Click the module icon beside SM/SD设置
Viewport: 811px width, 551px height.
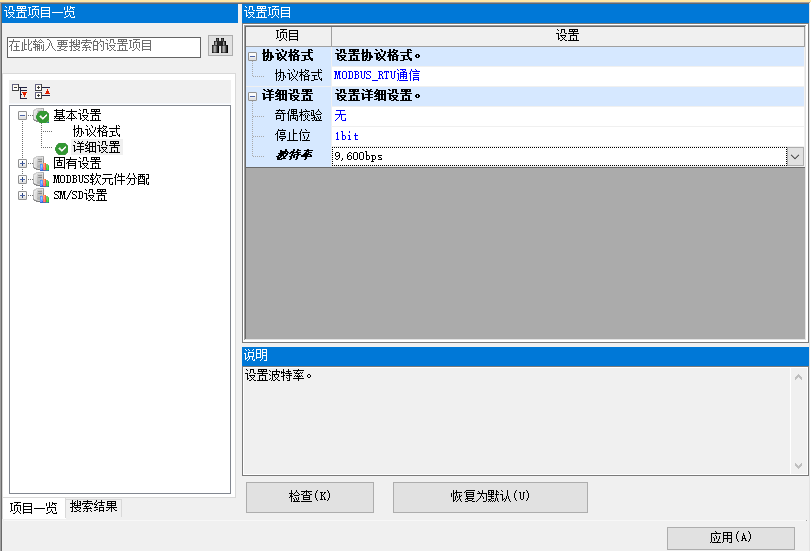click(41, 196)
